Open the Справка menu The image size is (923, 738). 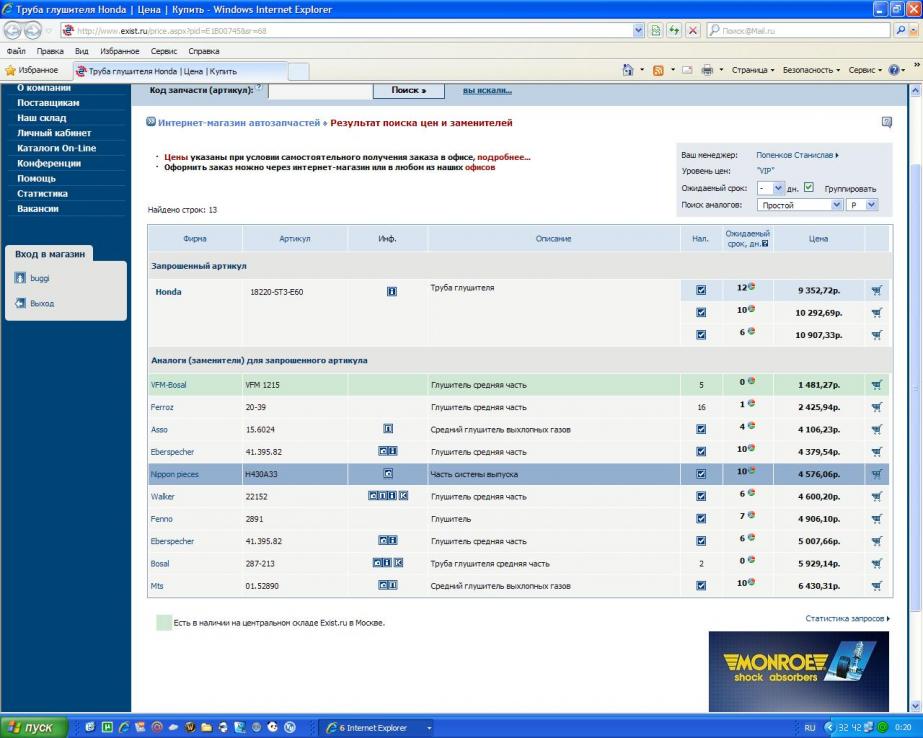point(204,51)
